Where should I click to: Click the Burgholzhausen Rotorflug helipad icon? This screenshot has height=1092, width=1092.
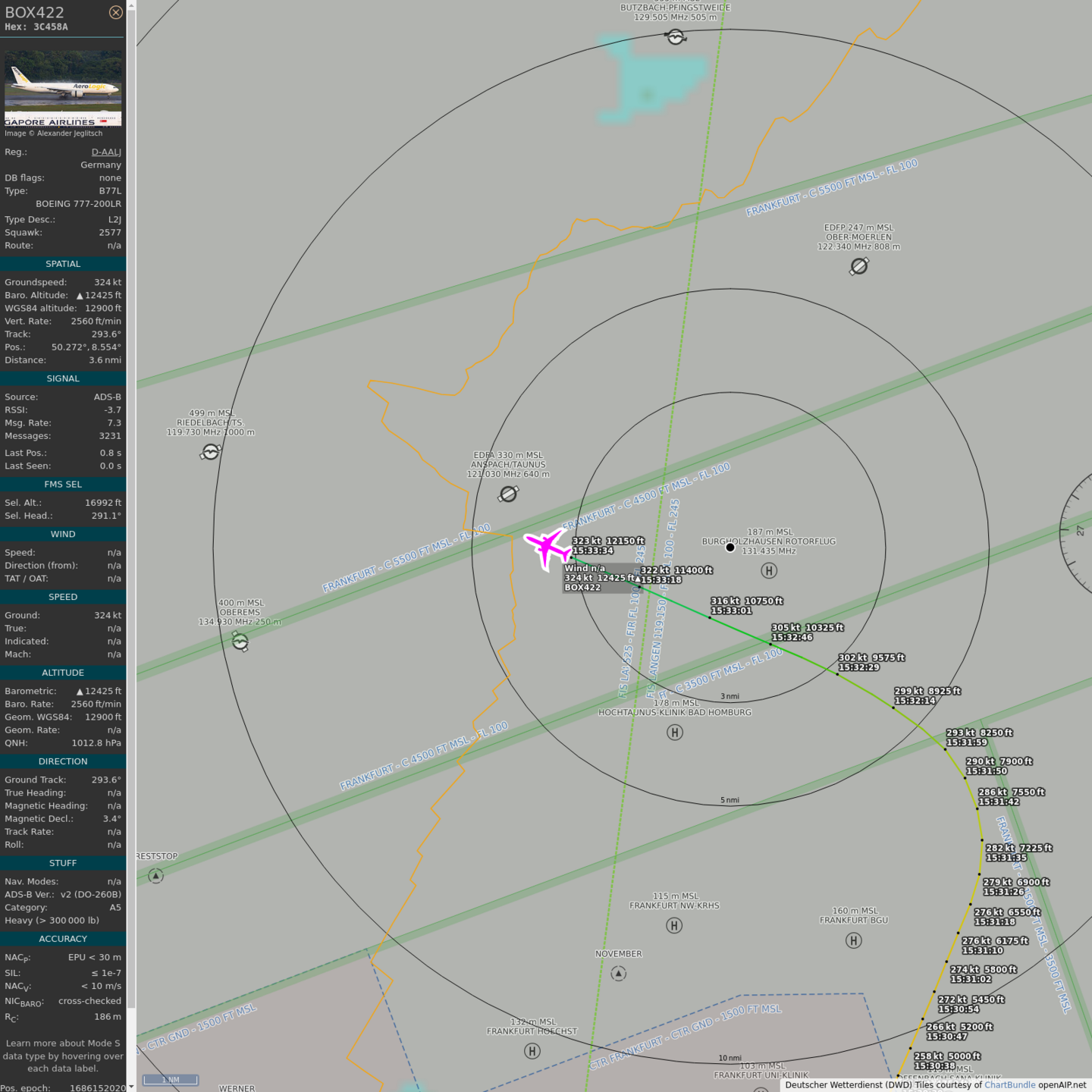(x=769, y=570)
